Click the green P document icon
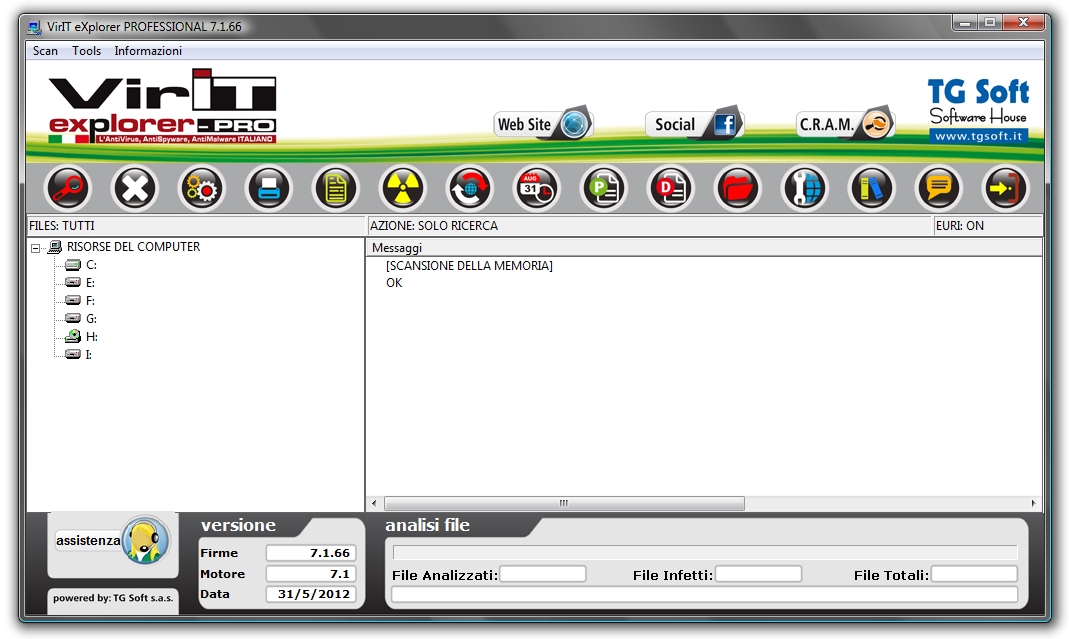 [x=603, y=188]
